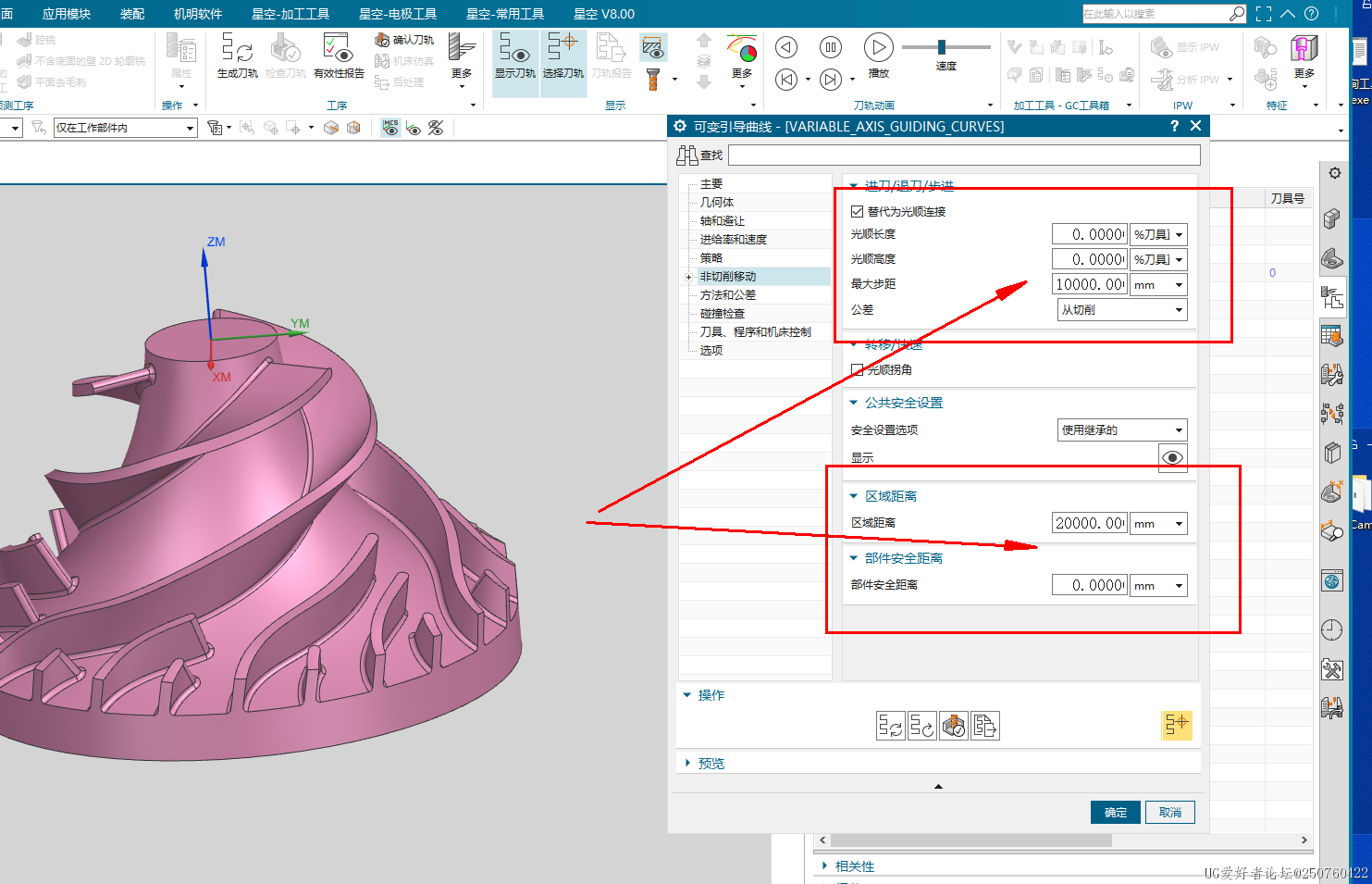This screenshot has width=1372, height=884.
Task: Open the settings gear in the right sidebar
Action: tap(1334, 173)
